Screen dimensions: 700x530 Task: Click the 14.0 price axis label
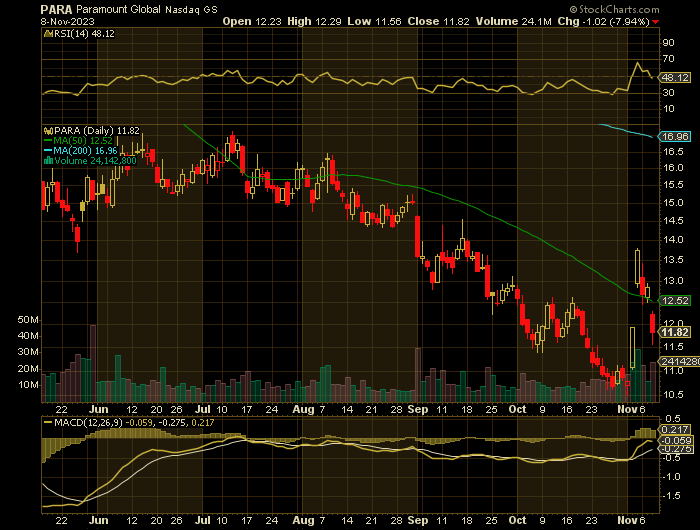click(674, 240)
